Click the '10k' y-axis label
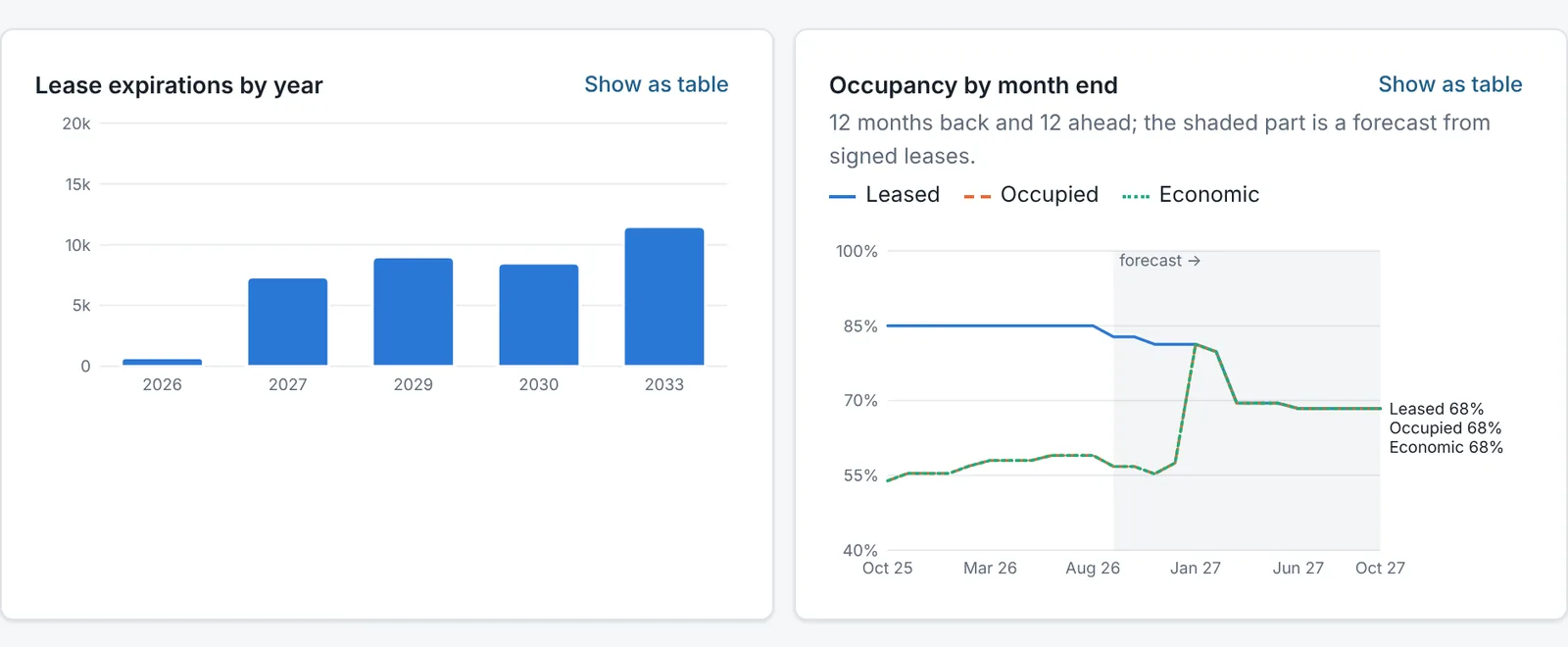The height and width of the screenshot is (647, 1568). click(x=77, y=245)
